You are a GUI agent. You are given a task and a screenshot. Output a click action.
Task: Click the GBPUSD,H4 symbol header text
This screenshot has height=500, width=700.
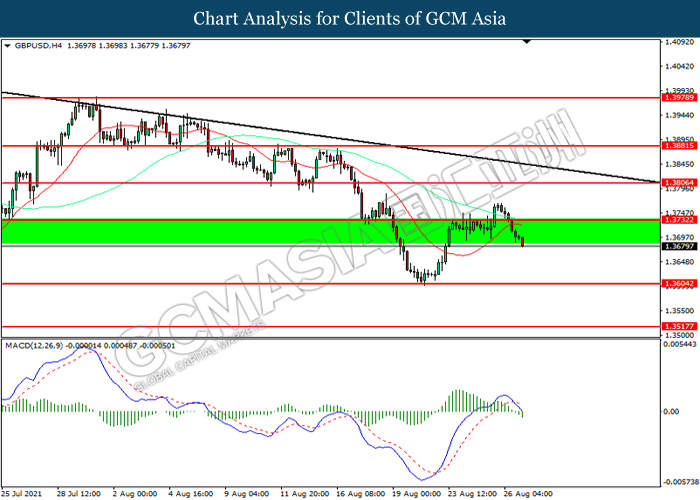38,45
